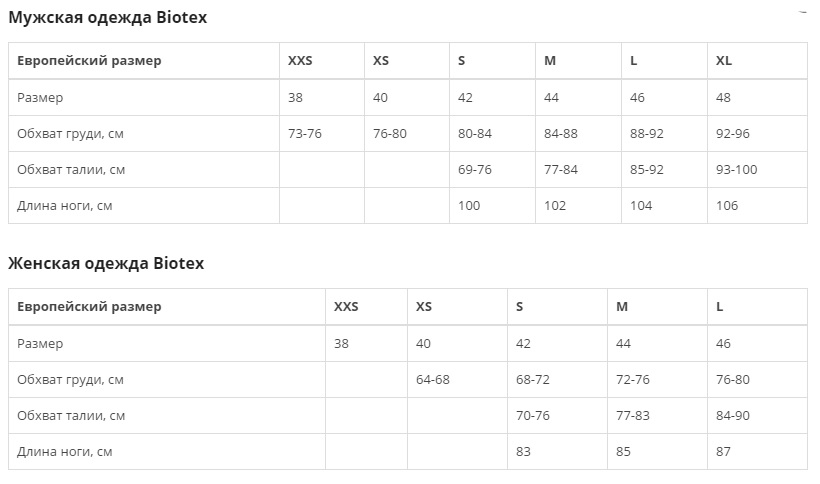
Task: Select the 92-96 chest measurement cell
Action: coord(734,134)
